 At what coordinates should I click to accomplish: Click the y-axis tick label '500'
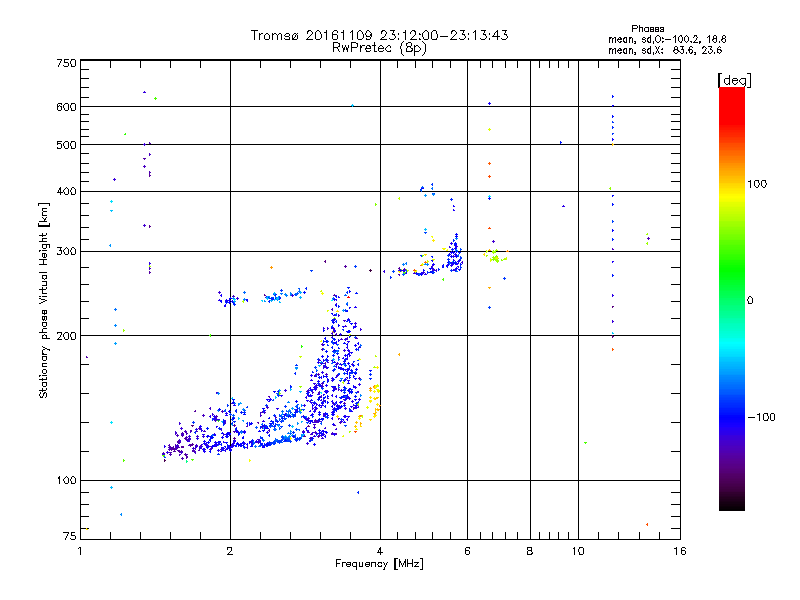click(66, 145)
